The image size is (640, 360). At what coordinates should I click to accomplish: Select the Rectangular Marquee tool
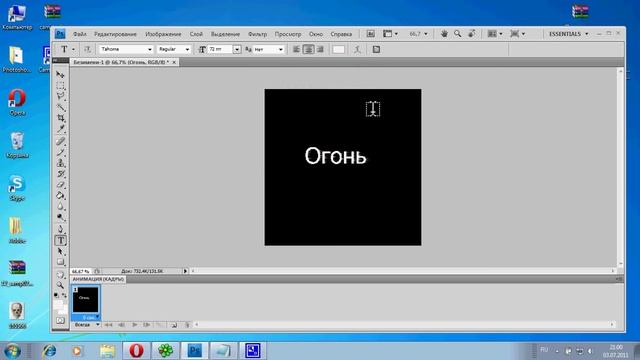60,85
